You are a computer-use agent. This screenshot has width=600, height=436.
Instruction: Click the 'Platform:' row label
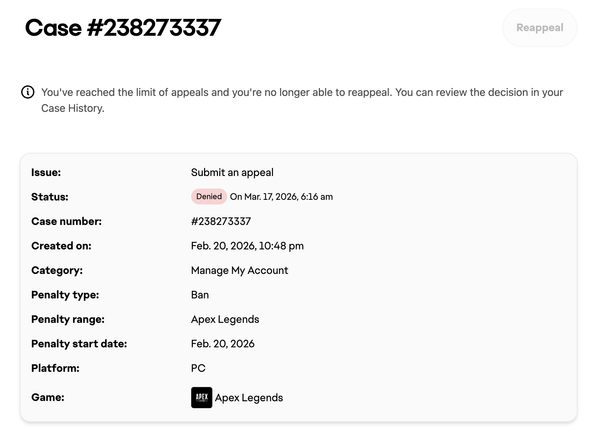pyautogui.click(x=55, y=368)
